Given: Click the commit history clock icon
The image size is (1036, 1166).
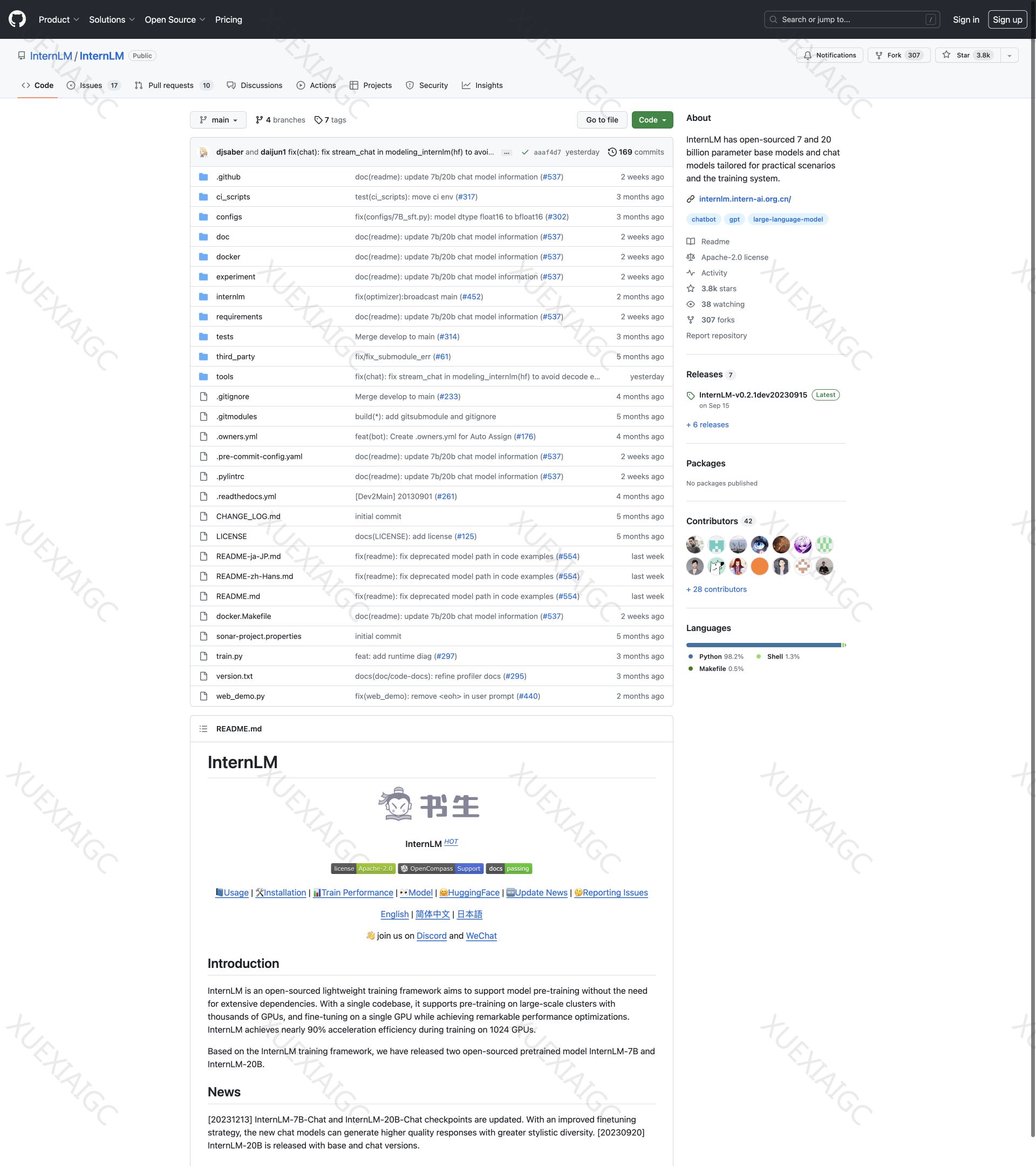Looking at the screenshot, I should tap(612, 152).
